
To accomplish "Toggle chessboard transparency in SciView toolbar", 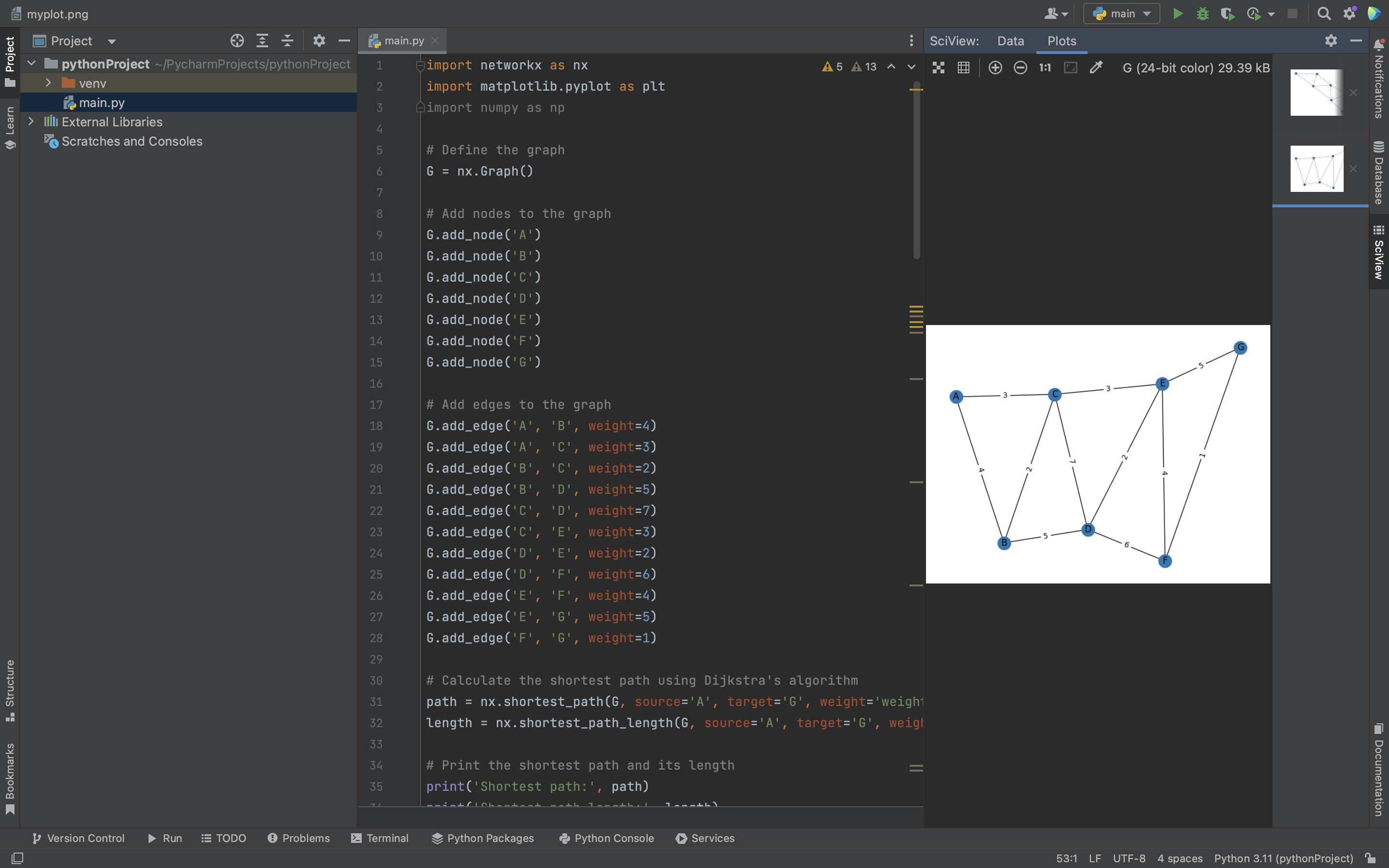I will [939, 68].
